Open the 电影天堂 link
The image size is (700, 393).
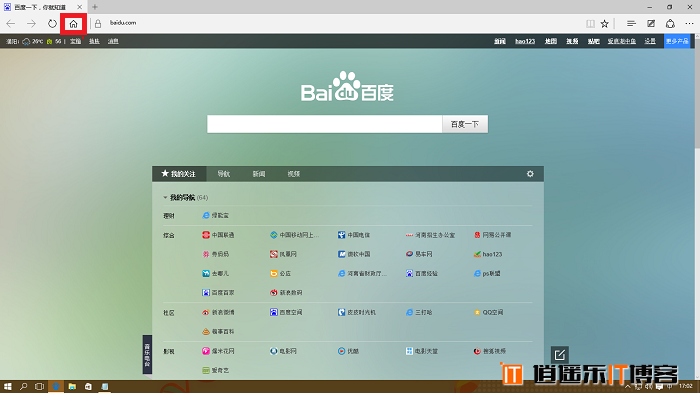(422, 351)
